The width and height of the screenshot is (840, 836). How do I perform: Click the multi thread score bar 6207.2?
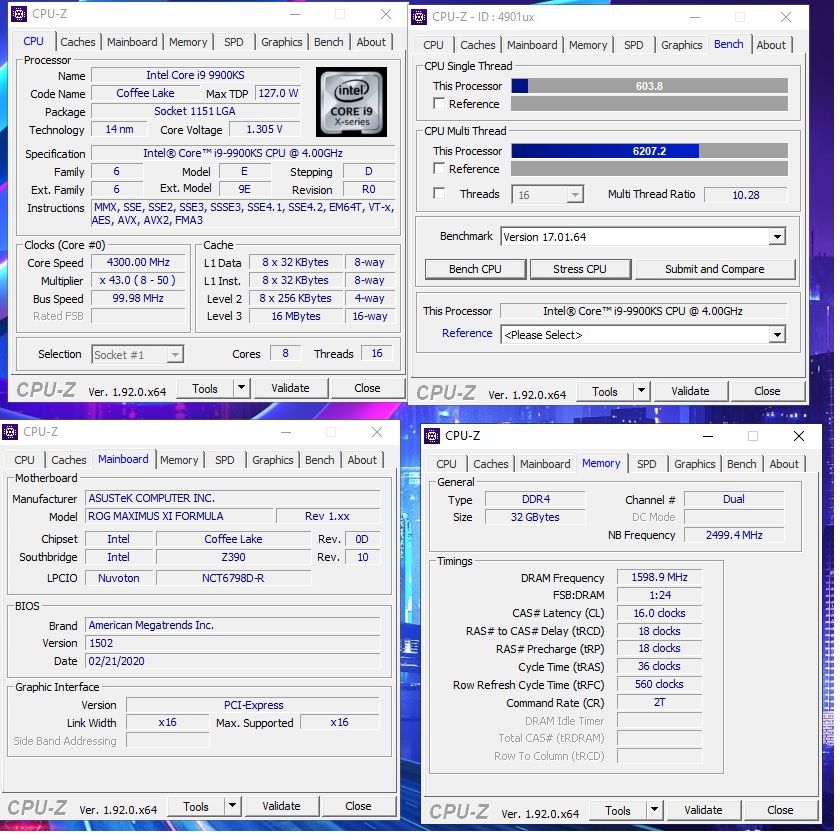(649, 151)
